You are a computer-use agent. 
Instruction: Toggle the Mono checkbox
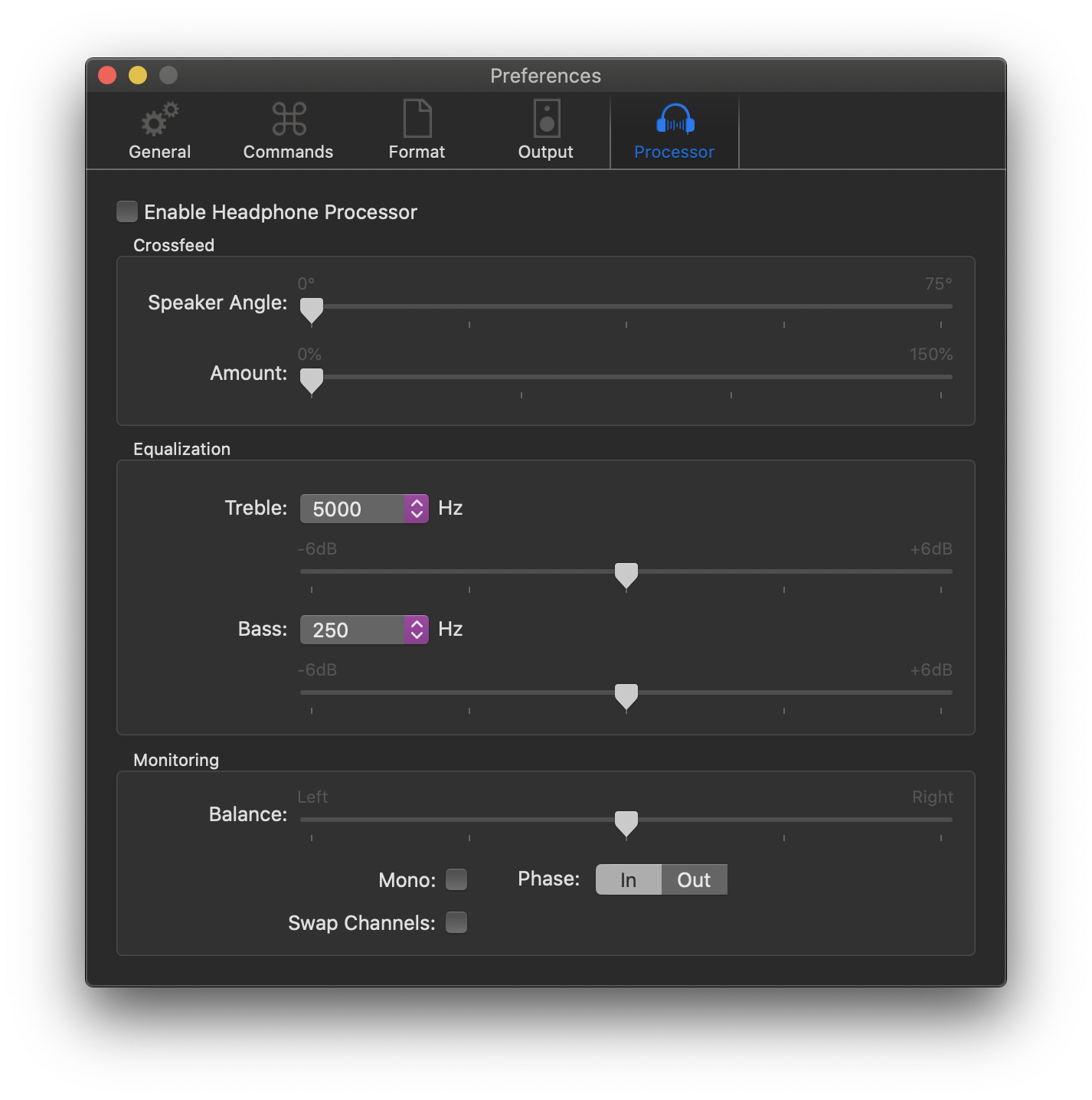(456, 879)
